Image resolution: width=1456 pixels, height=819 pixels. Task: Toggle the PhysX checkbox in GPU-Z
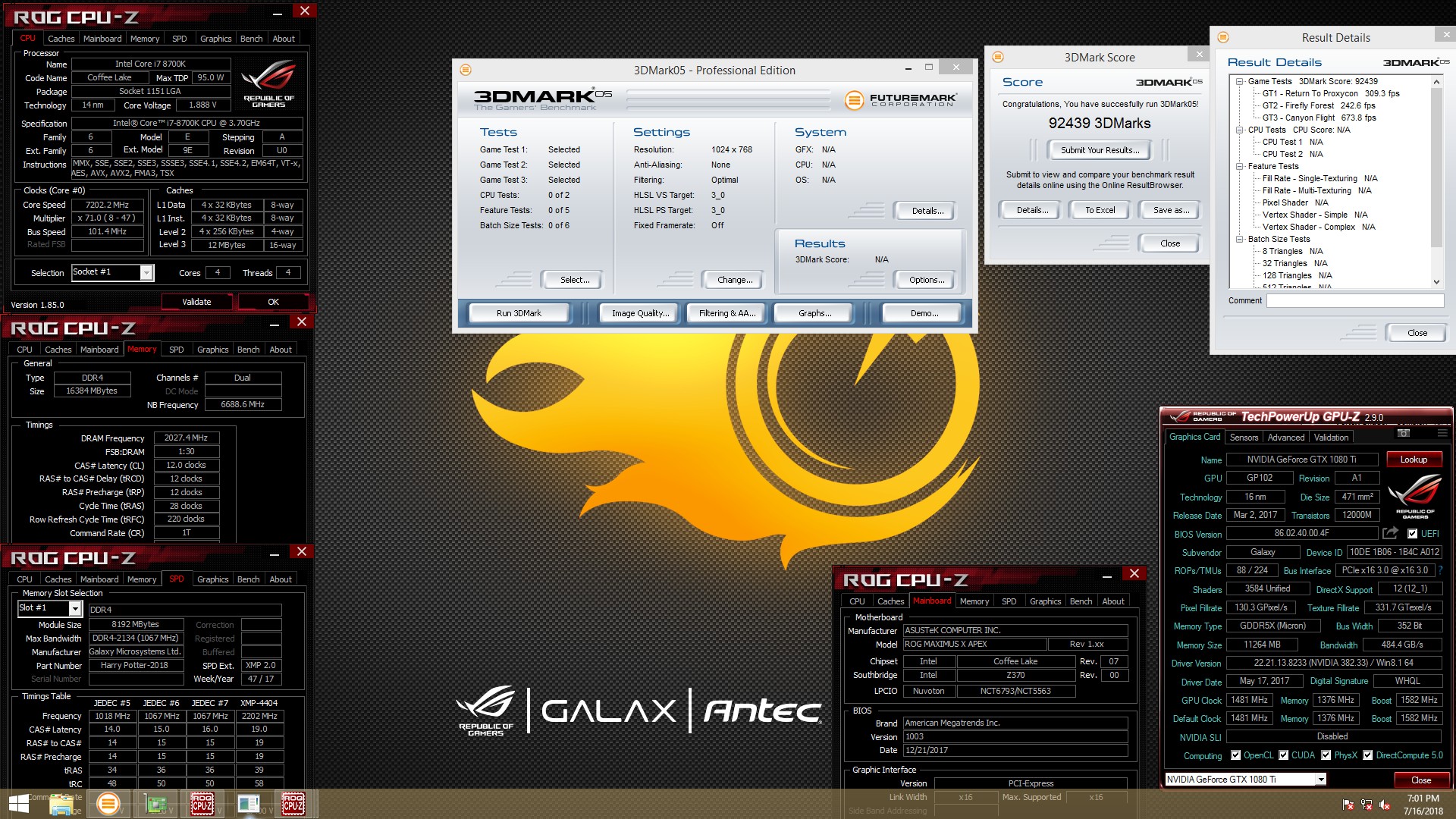[x=1326, y=755]
